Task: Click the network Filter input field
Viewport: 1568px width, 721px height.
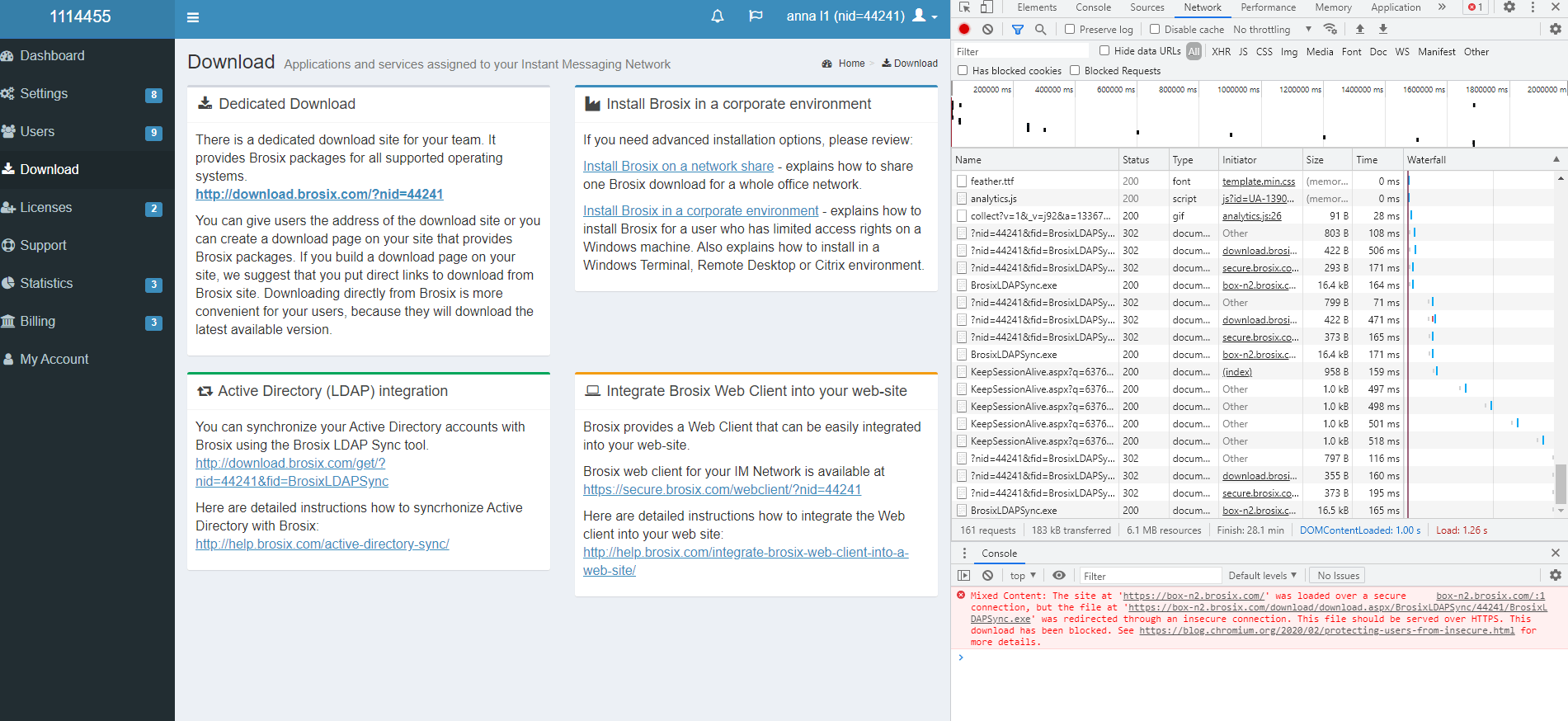Action: pos(1019,51)
